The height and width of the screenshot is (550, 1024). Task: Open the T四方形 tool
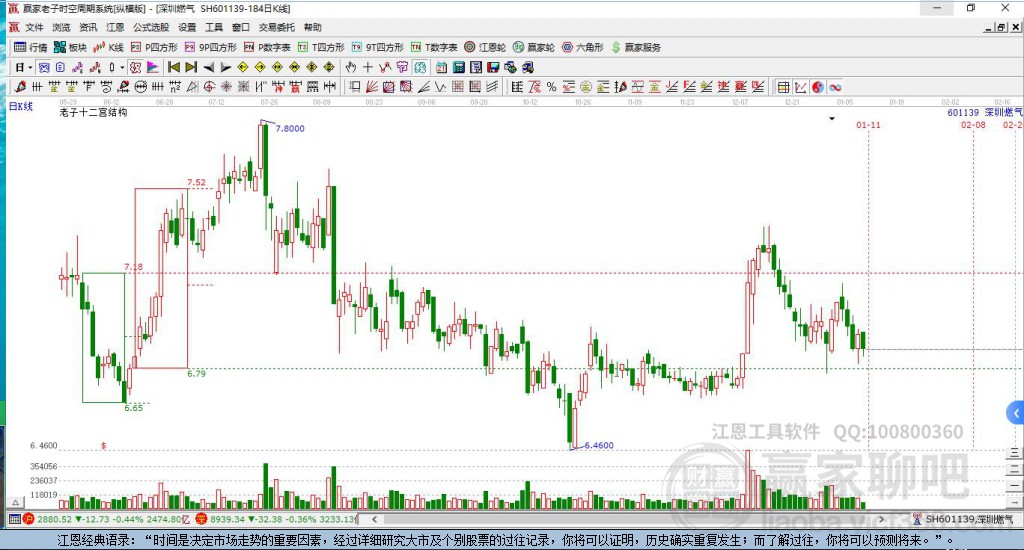pyautogui.click(x=321, y=47)
